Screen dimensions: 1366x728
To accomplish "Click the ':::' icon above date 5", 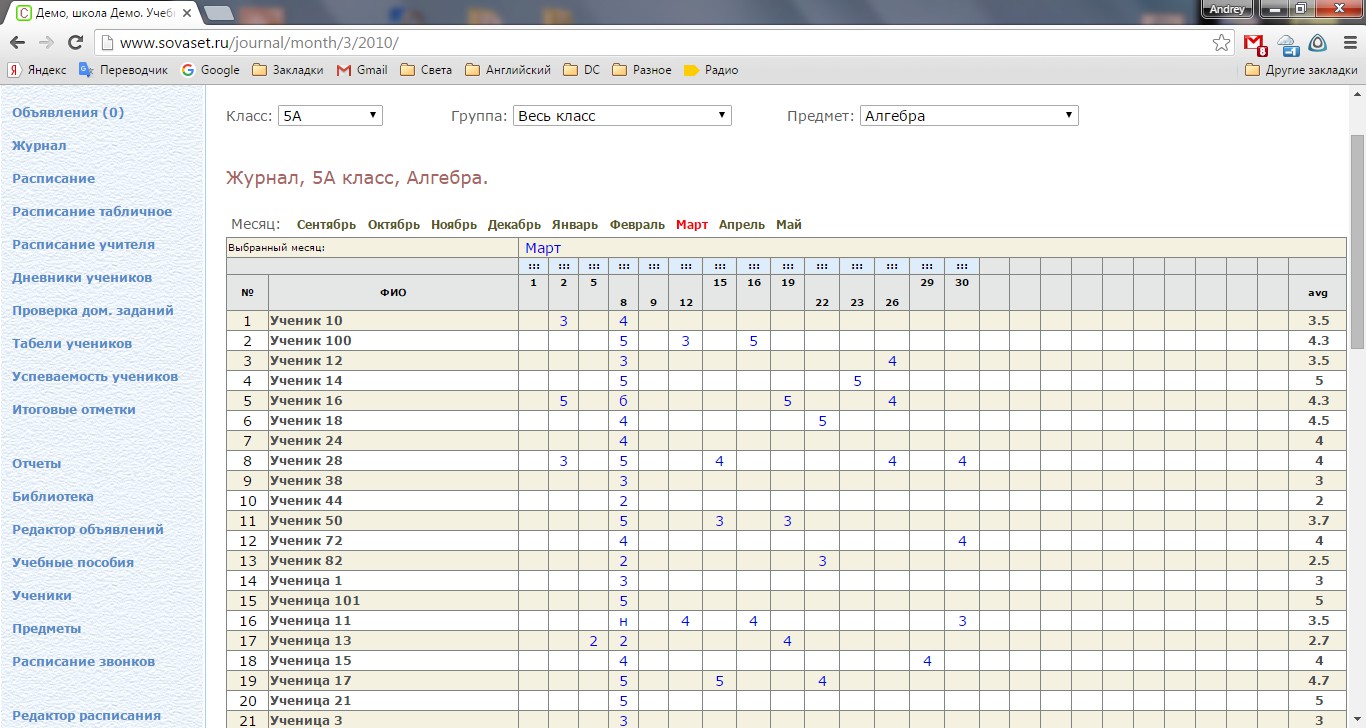I will coord(594,266).
